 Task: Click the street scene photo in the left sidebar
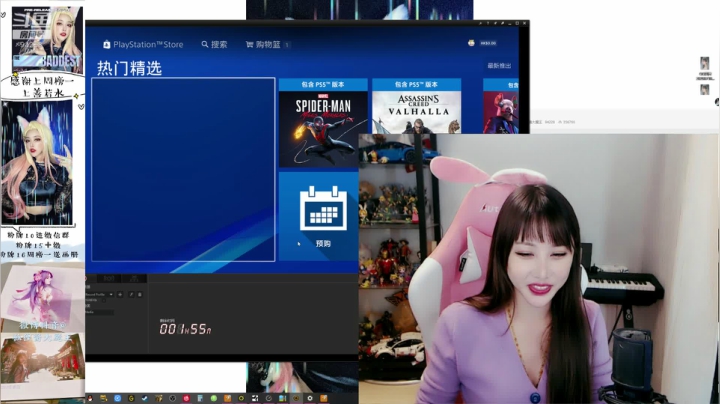(x=43, y=363)
